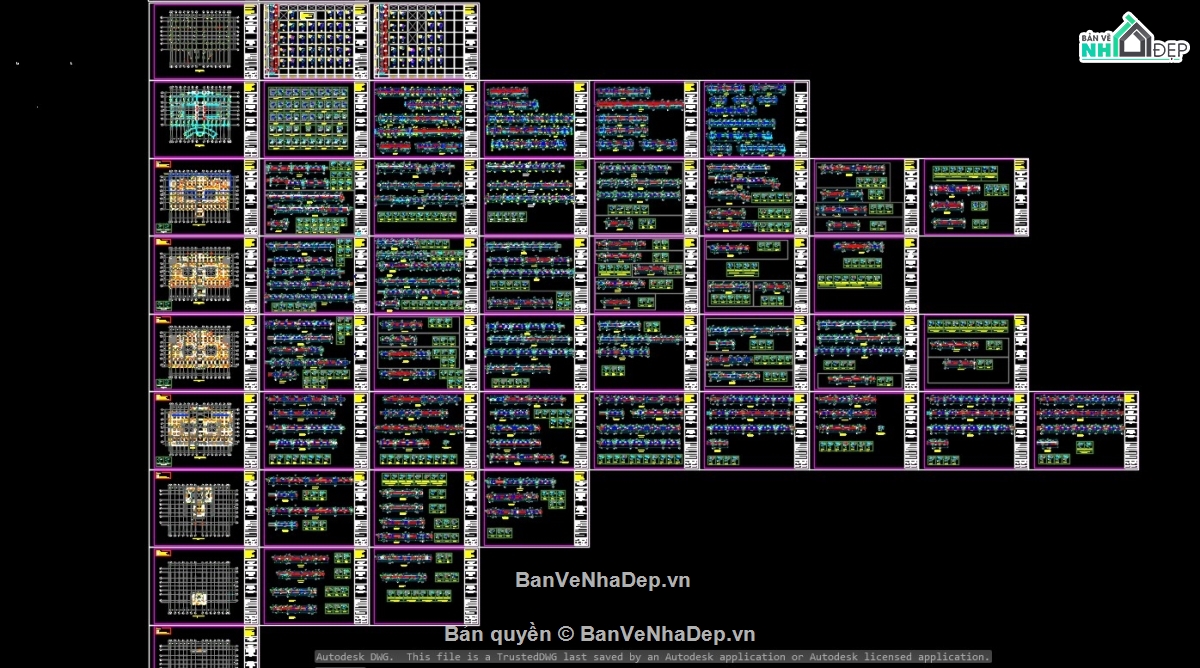Viewport: 1200px width, 668px height.
Task: Click the fifth-row floor plan sheet
Action: (x=204, y=353)
